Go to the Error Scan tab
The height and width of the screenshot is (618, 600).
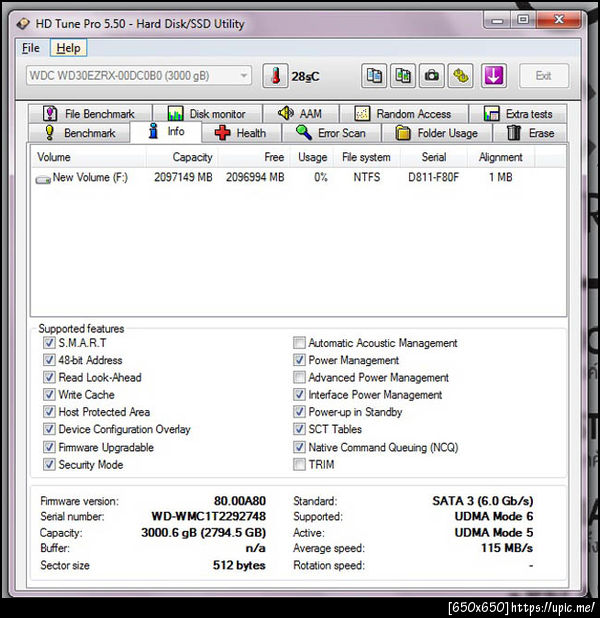[332, 133]
